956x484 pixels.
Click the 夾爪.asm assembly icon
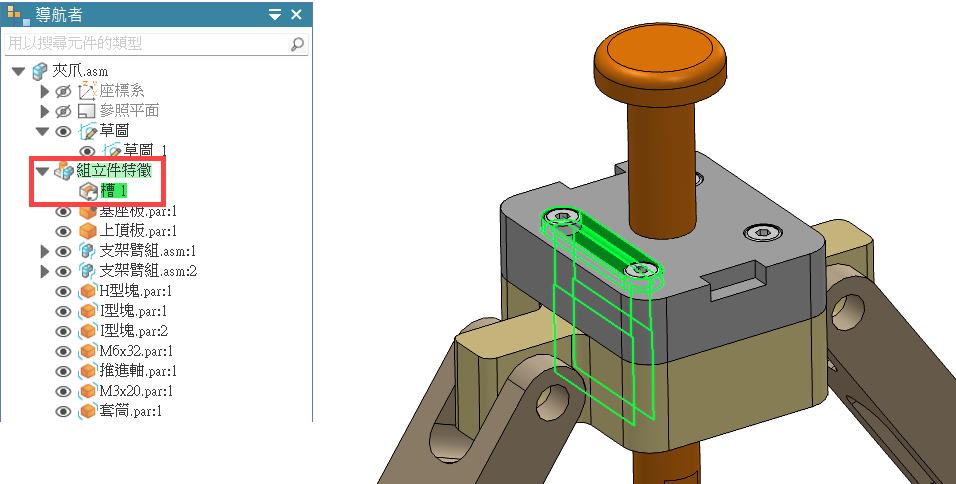pos(40,71)
